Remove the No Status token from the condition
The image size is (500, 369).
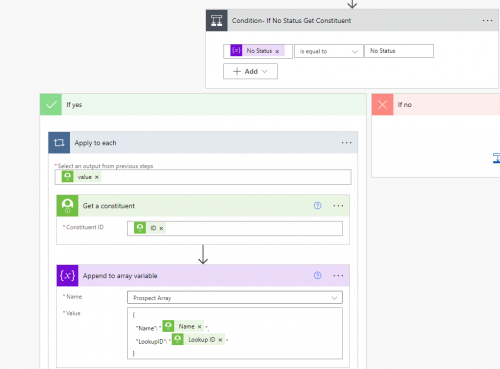[x=277, y=51]
